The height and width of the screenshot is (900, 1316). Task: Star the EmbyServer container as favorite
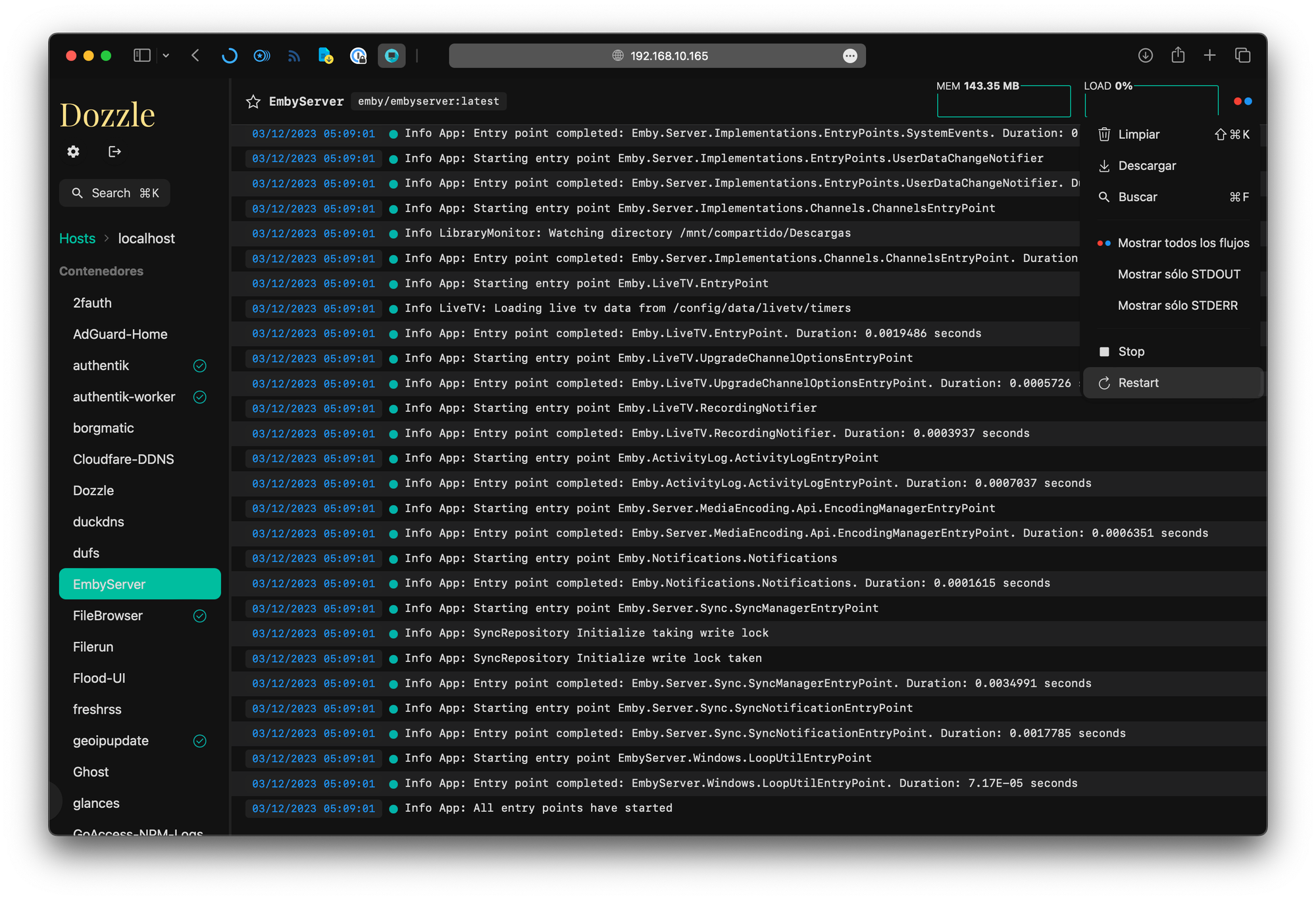point(253,101)
